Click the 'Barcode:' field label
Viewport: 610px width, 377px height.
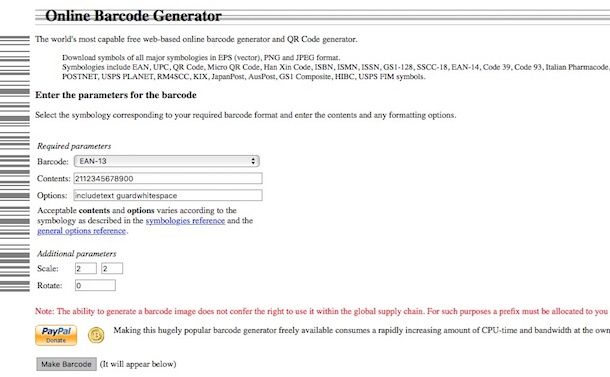pyautogui.click(x=53, y=161)
